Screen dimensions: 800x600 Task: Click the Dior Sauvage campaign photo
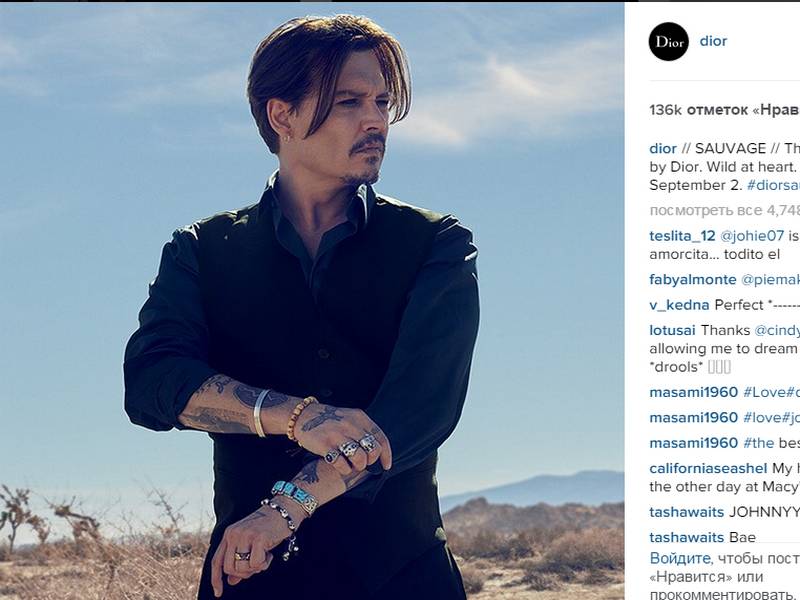click(312, 301)
